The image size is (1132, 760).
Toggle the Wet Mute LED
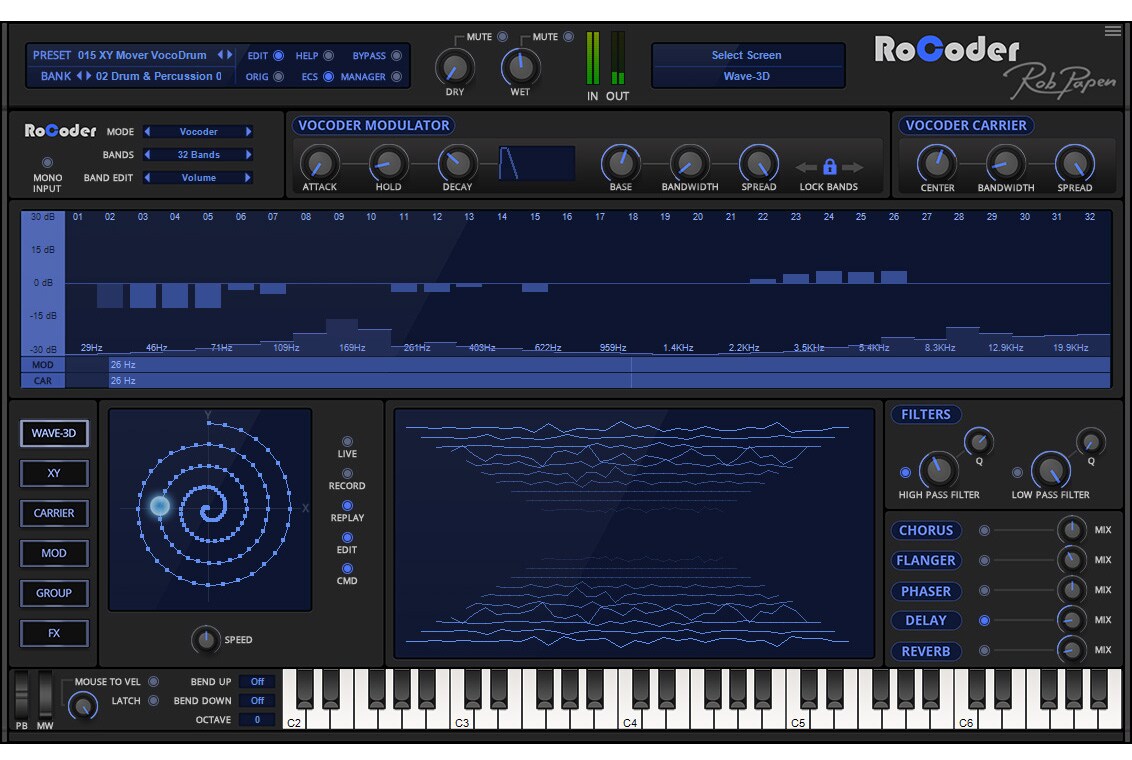[568, 37]
